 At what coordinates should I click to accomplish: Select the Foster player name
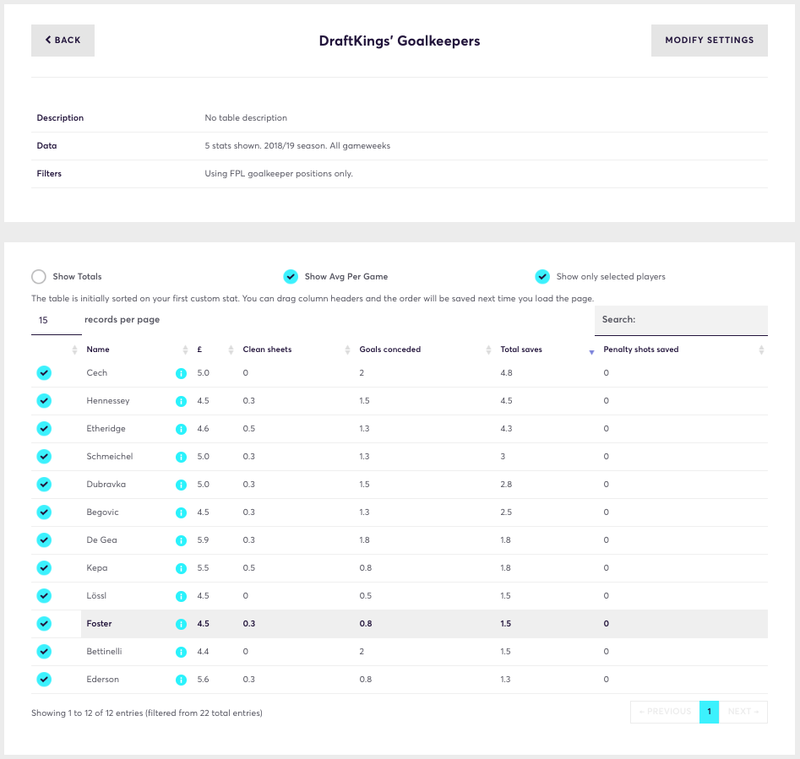coord(99,623)
